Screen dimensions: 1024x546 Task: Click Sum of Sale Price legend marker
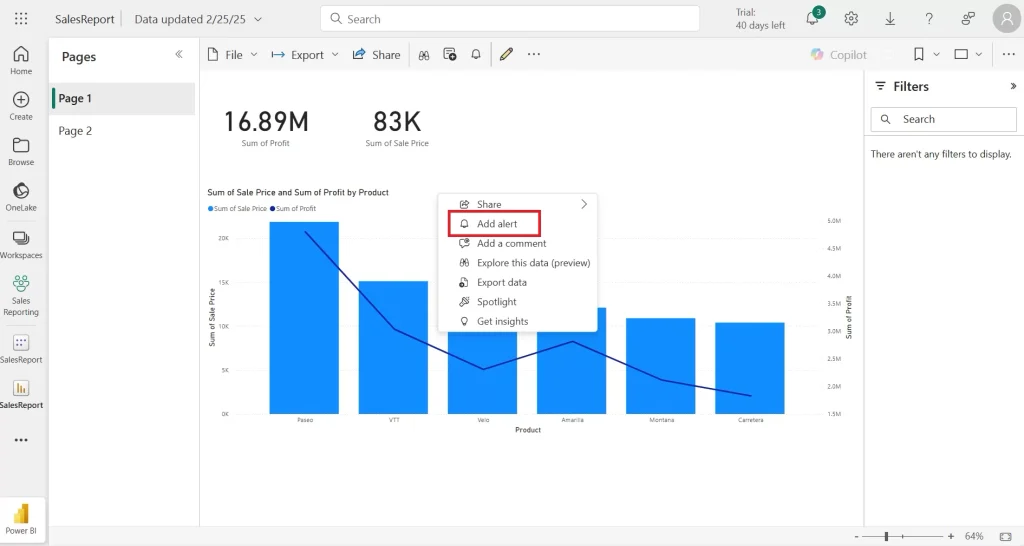[x=210, y=209]
